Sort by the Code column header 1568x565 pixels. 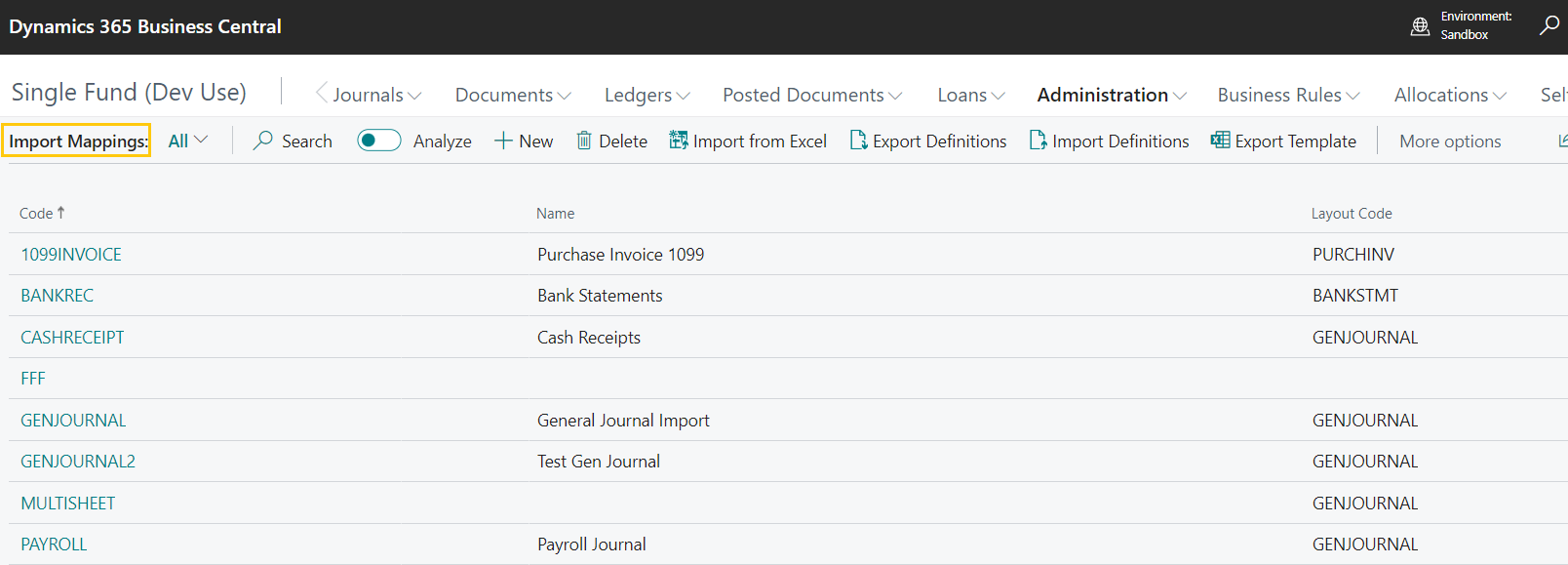pyautogui.click(x=42, y=213)
